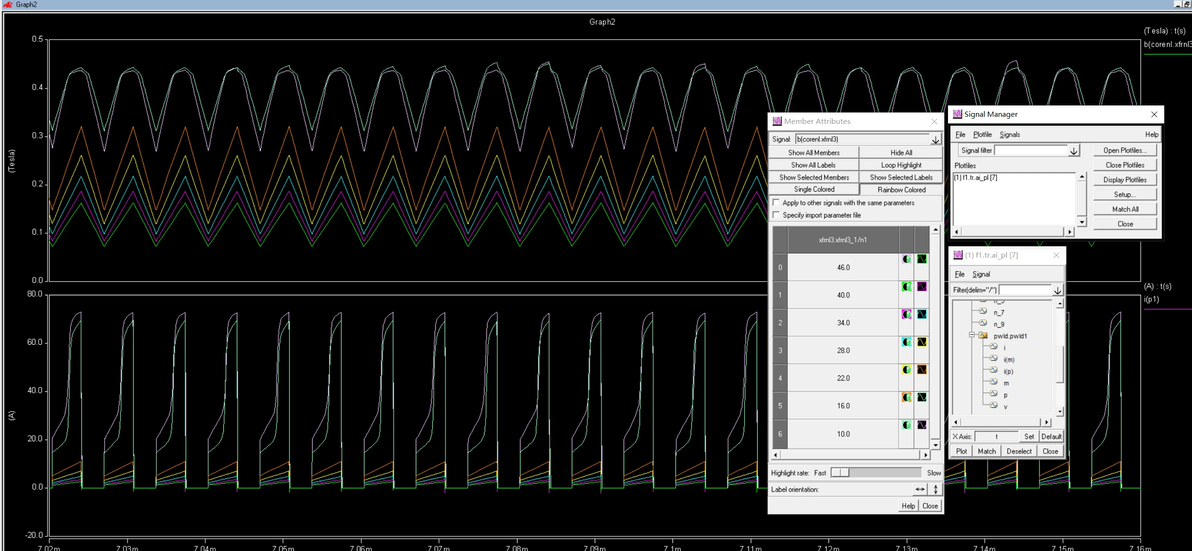Click the waveform icon for member 46.0
1192x551 pixels.
[921, 259]
